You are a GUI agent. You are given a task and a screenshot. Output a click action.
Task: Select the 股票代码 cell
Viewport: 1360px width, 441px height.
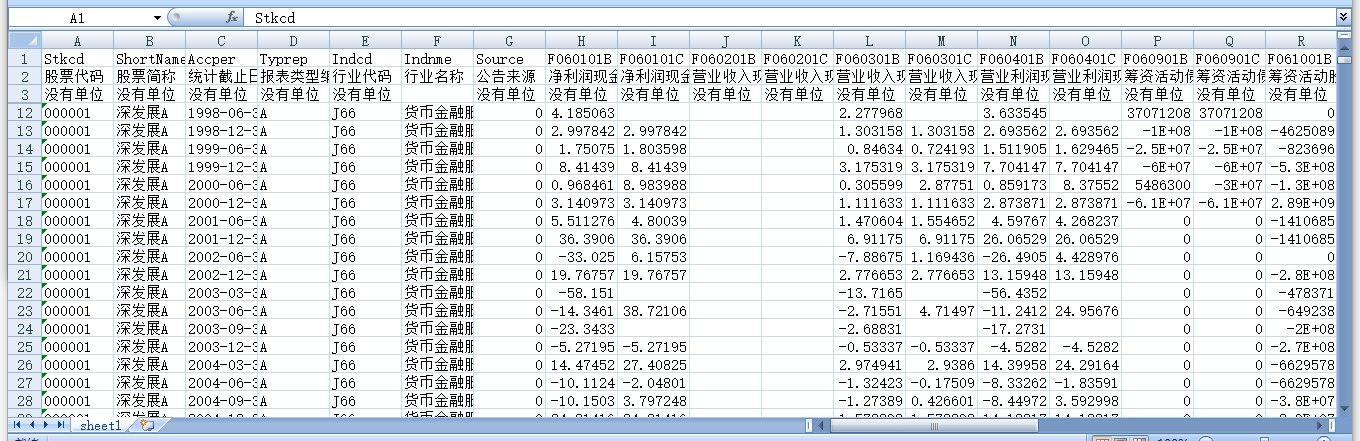tap(77, 77)
